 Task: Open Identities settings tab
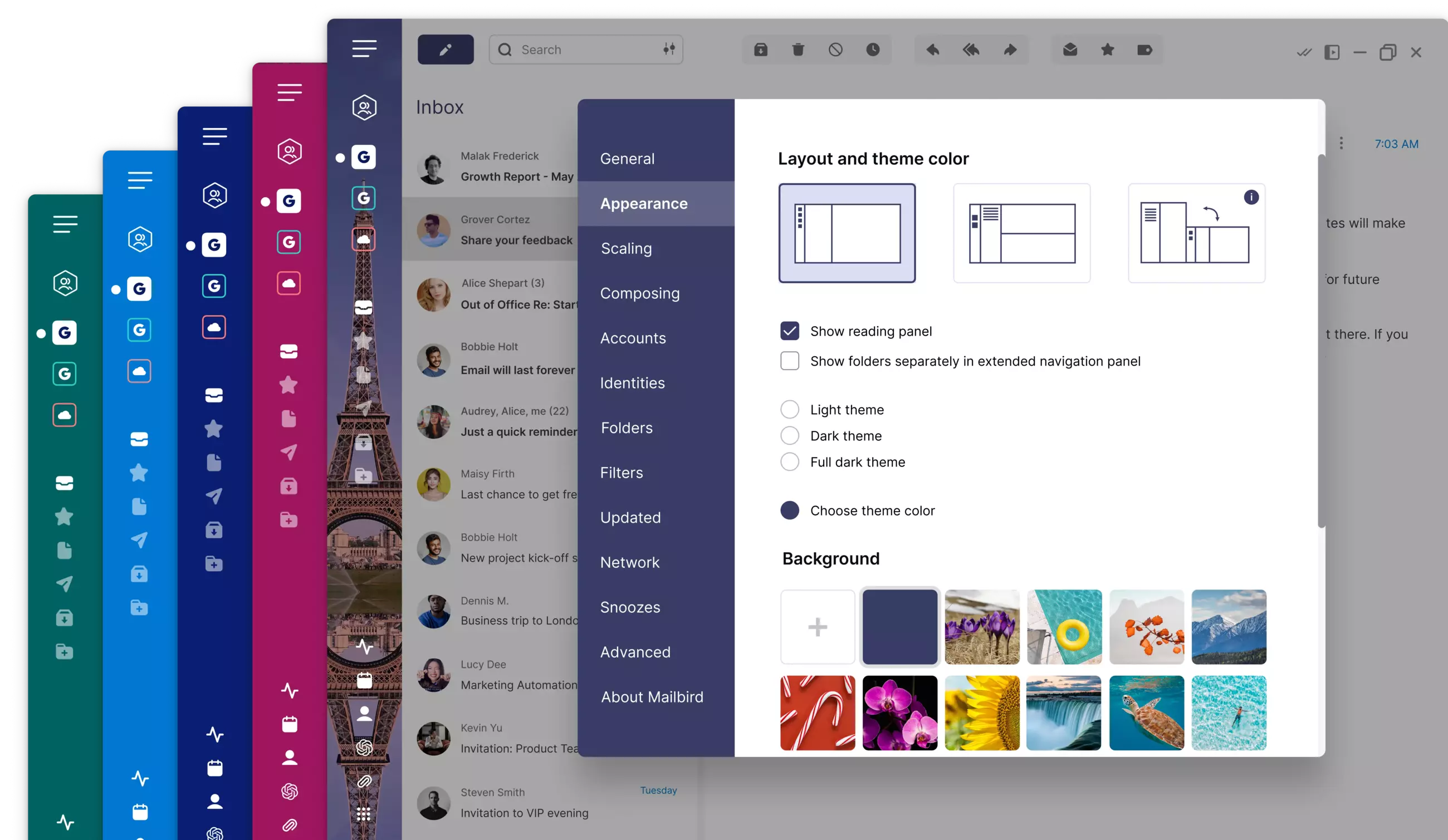655,383
